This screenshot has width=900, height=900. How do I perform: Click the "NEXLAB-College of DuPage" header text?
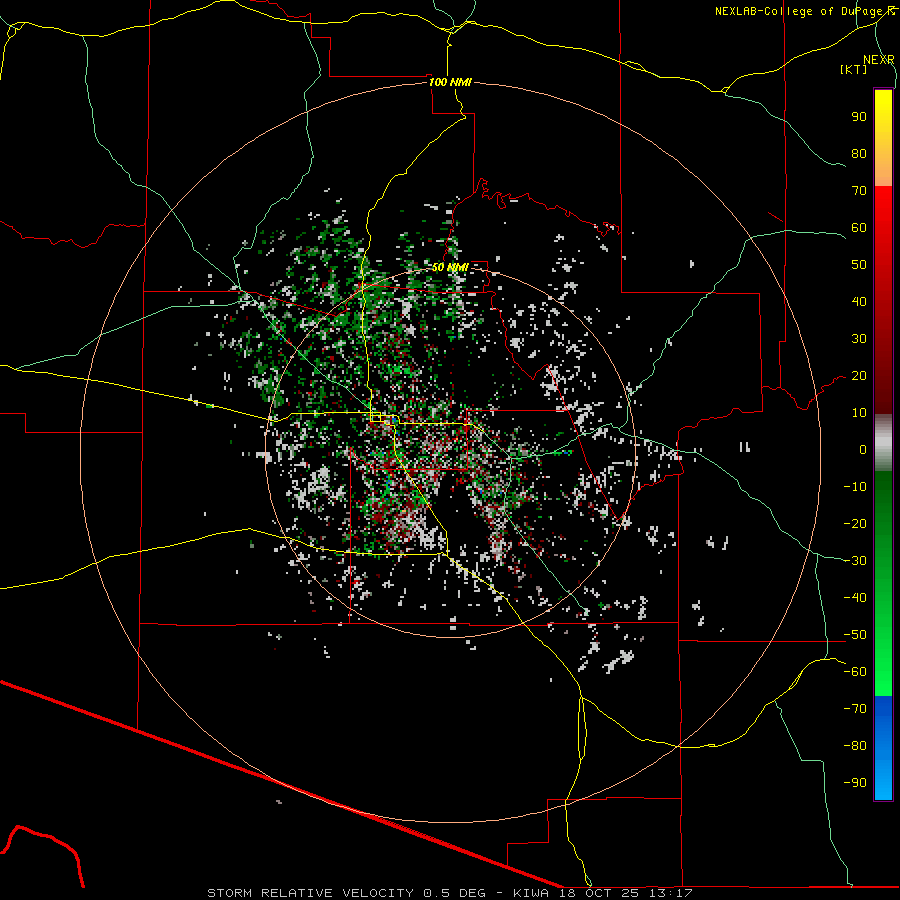click(x=800, y=11)
